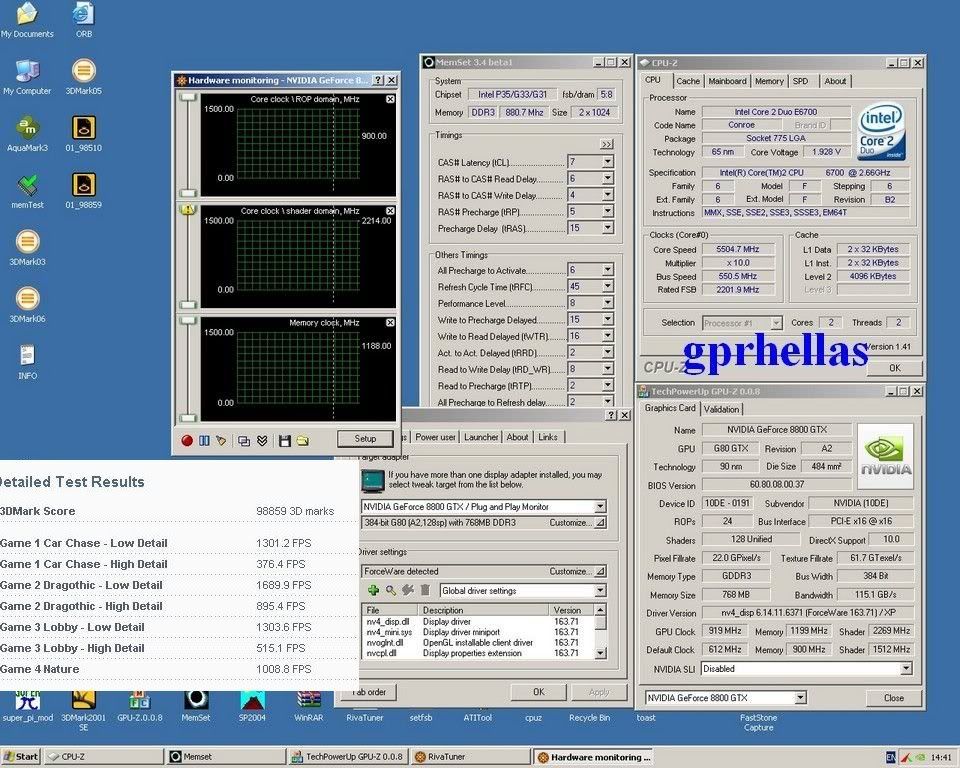
Task: Click the Setup button in Hardware monitoring
Action: point(365,439)
